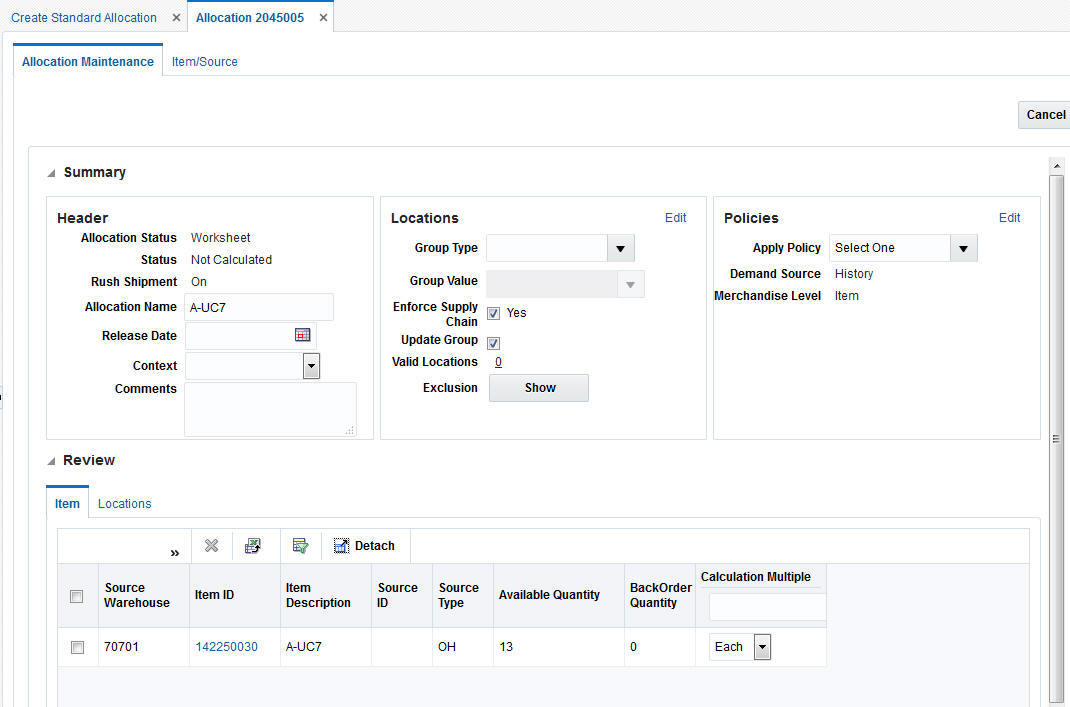Open the Release Date calendar picker
This screenshot has height=707, width=1070.
(x=303, y=335)
